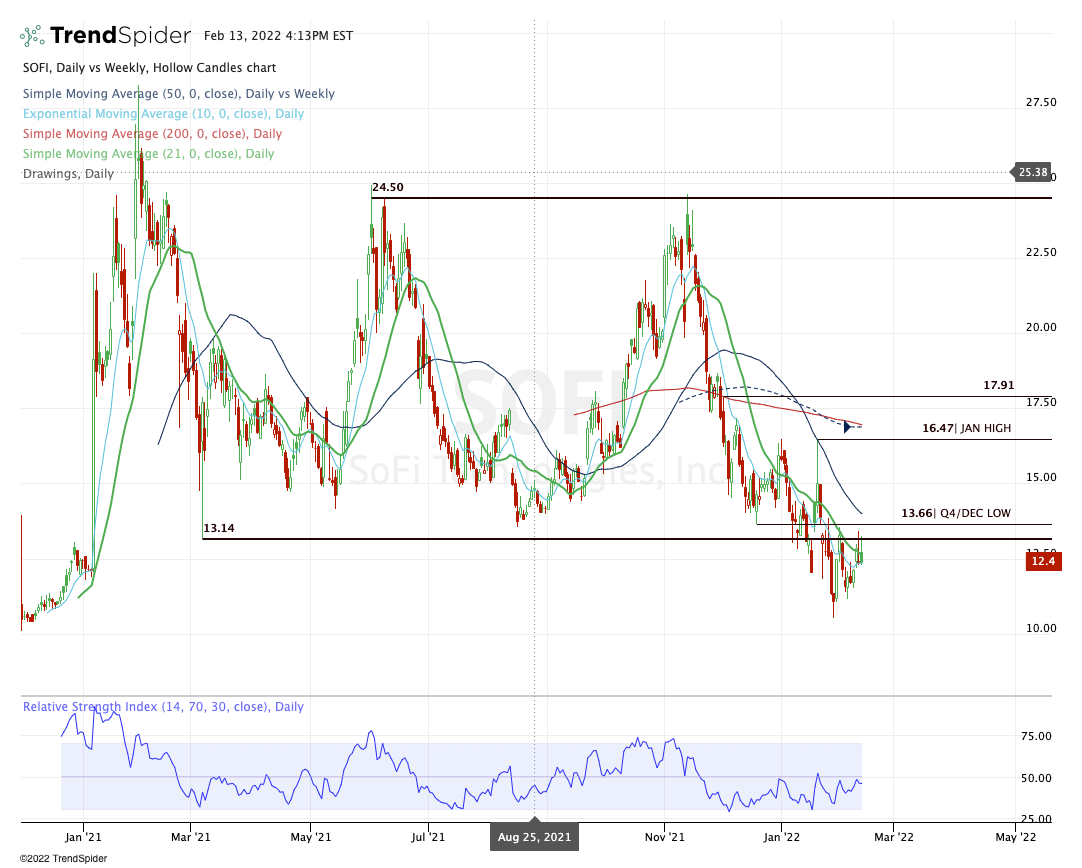
Task: Click the 17.91 price level label
Action: pos(999,385)
